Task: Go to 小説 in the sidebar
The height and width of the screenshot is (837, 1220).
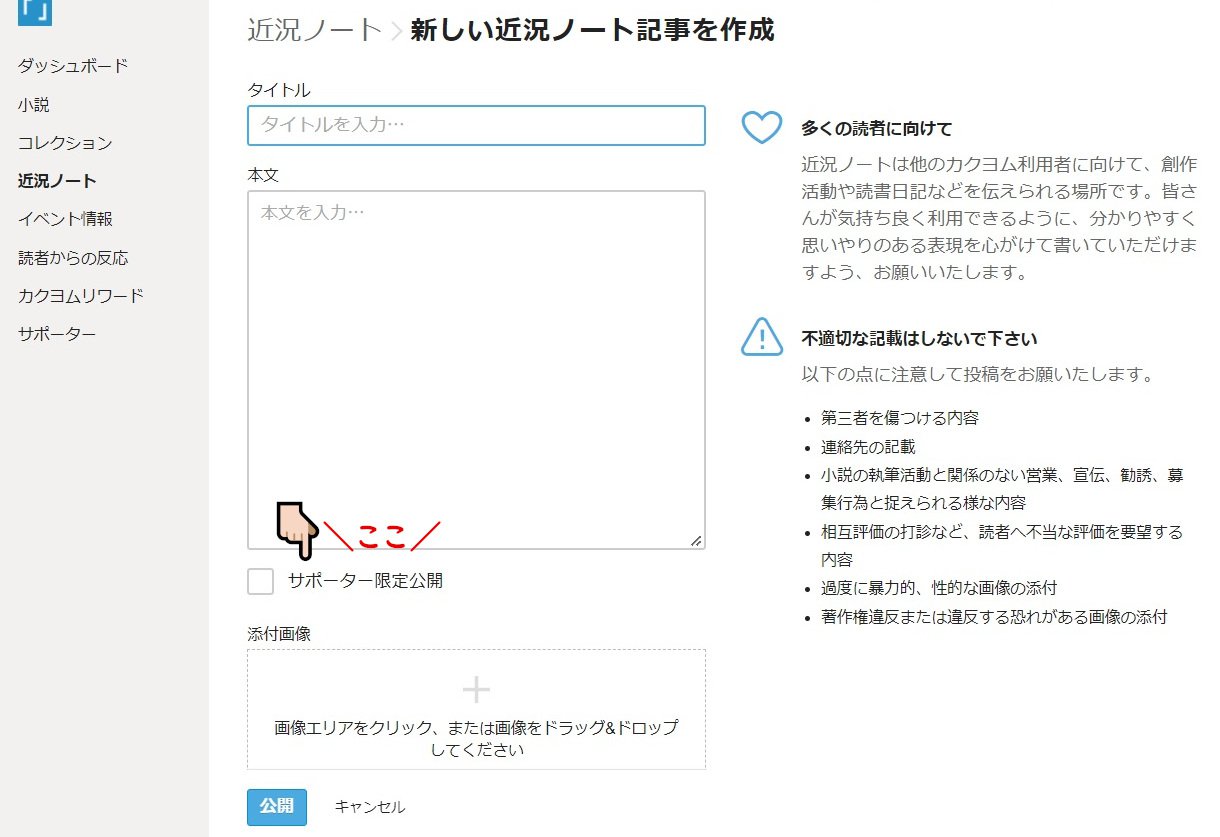Action: (x=33, y=104)
